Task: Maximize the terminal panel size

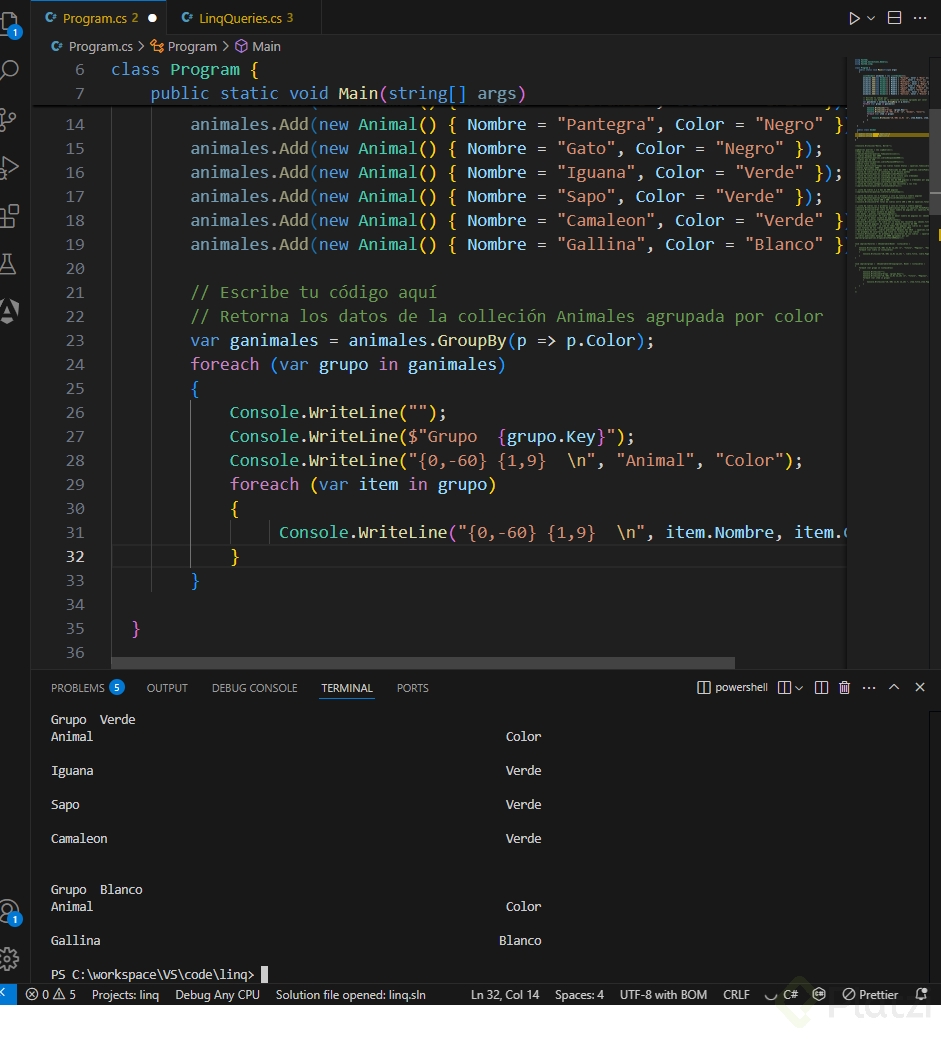Action: click(x=894, y=687)
